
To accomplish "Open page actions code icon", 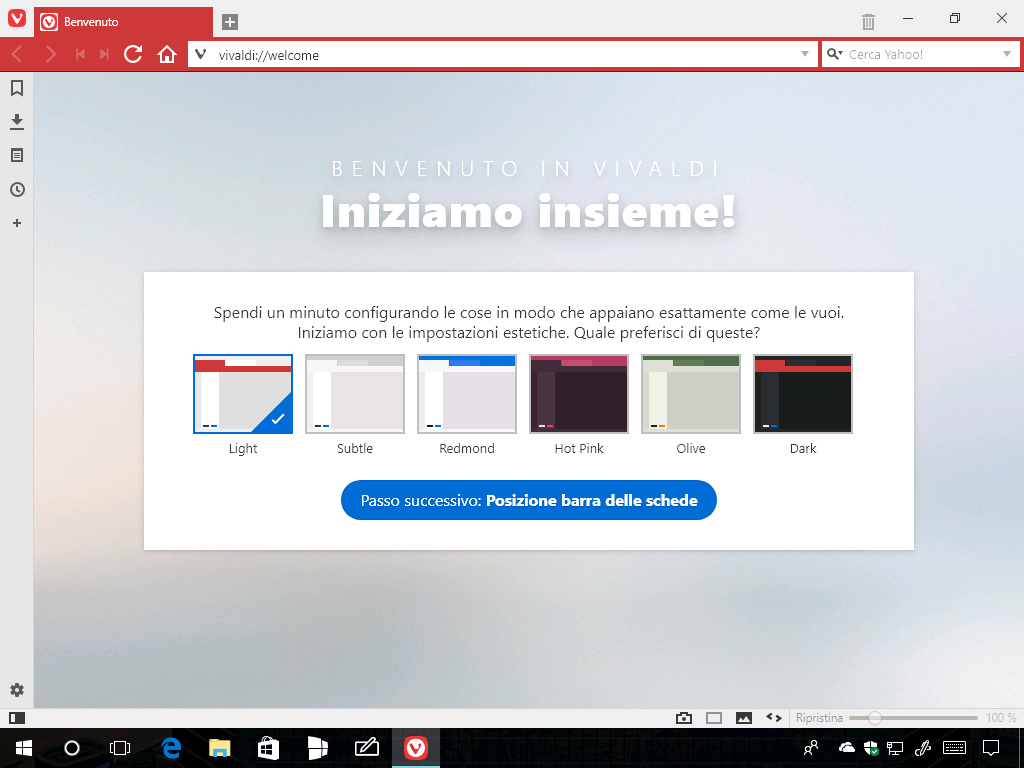I will point(774,718).
